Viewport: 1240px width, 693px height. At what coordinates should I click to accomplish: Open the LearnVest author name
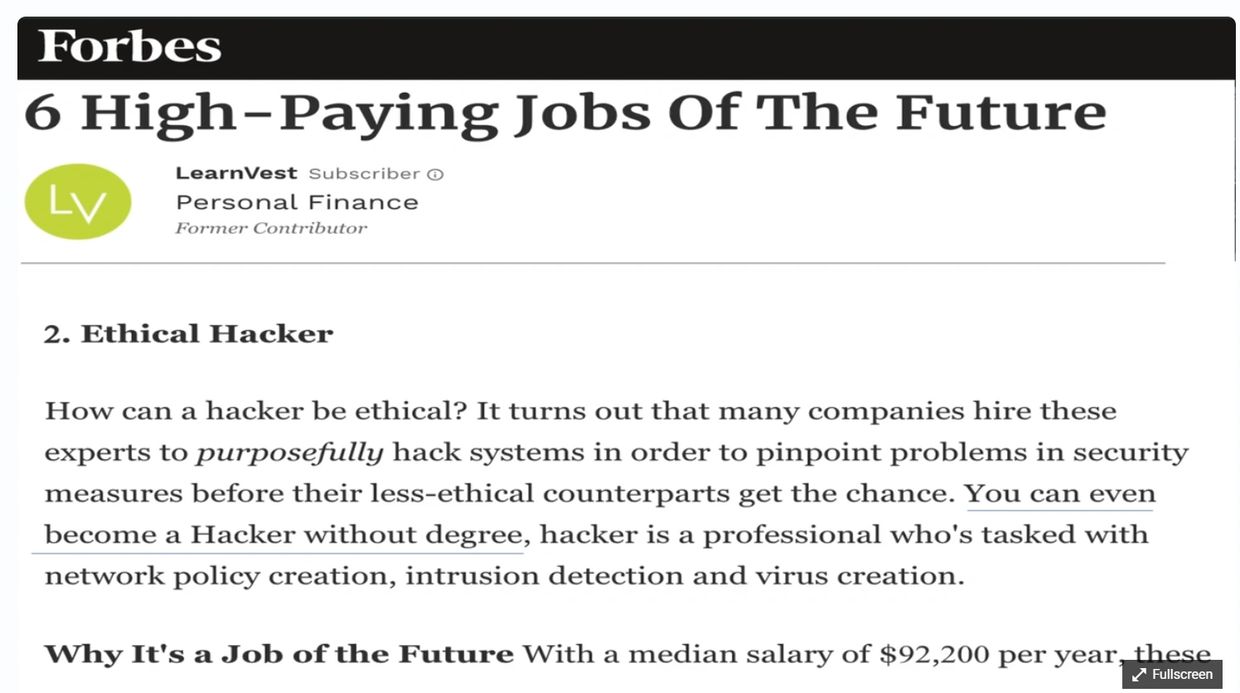point(236,173)
